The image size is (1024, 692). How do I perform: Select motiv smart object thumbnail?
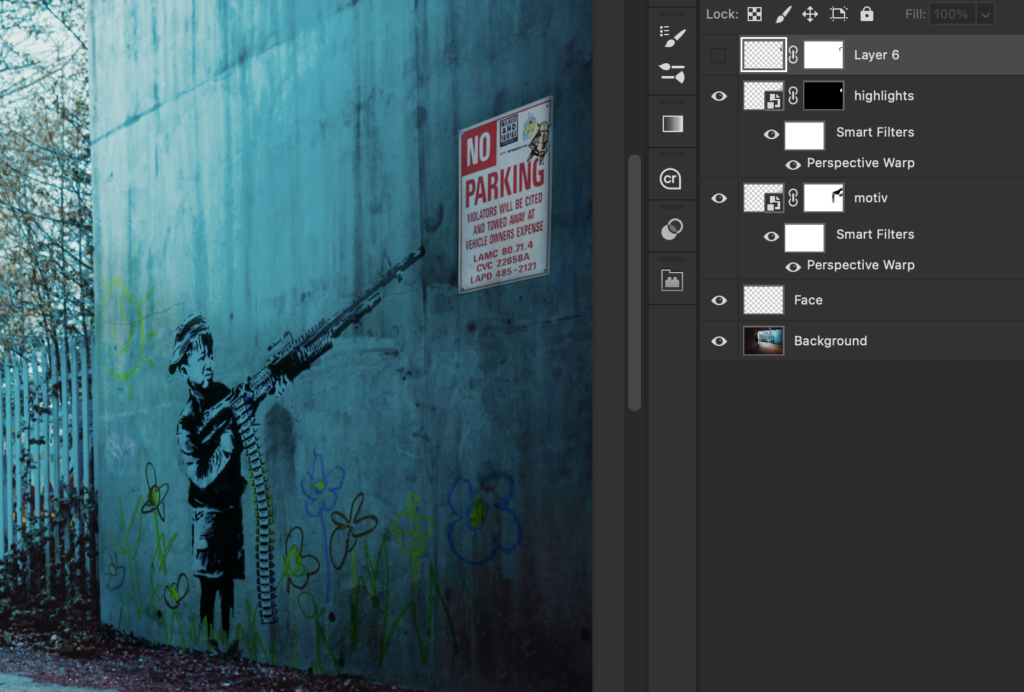tap(763, 198)
